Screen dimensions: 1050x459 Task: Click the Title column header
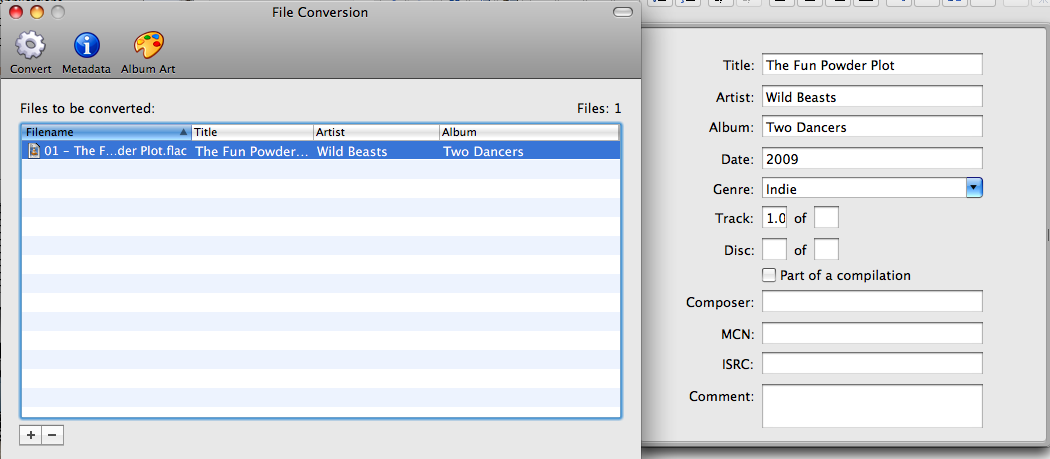pos(252,132)
